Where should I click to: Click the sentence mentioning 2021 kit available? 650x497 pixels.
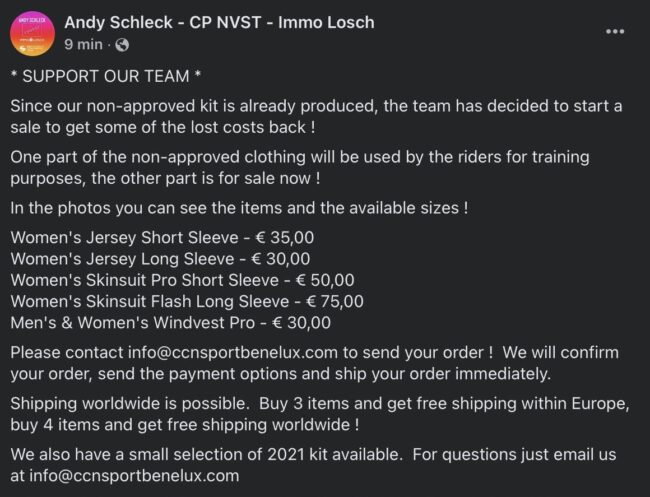click(206, 454)
